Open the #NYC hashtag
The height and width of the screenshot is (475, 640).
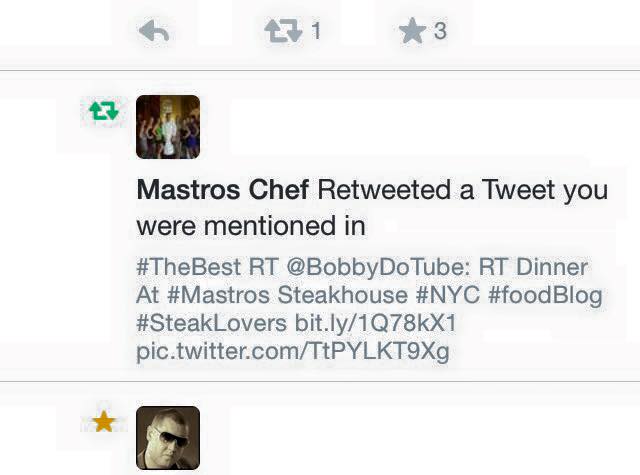click(x=448, y=295)
